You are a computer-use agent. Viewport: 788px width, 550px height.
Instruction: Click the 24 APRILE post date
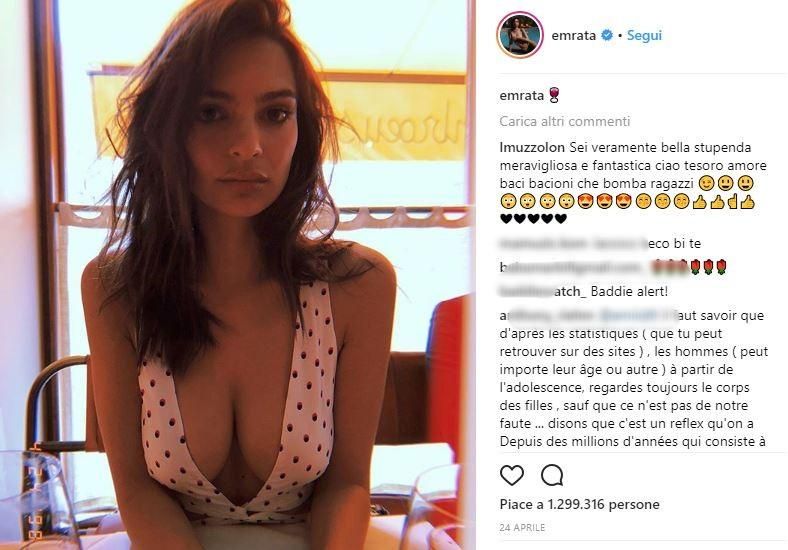(x=522, y=527)
